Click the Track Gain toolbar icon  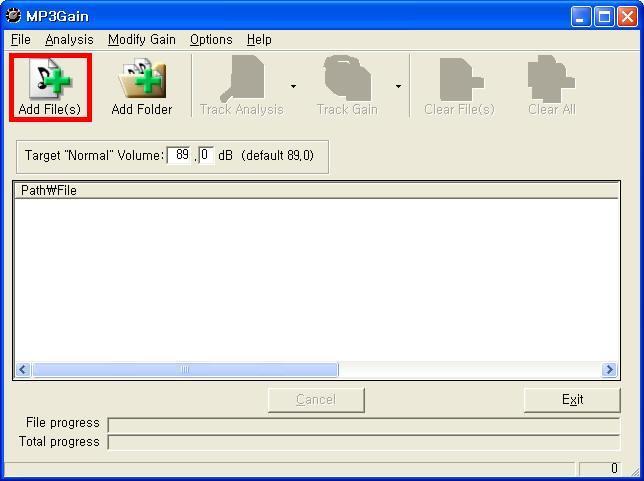(347, 78)
